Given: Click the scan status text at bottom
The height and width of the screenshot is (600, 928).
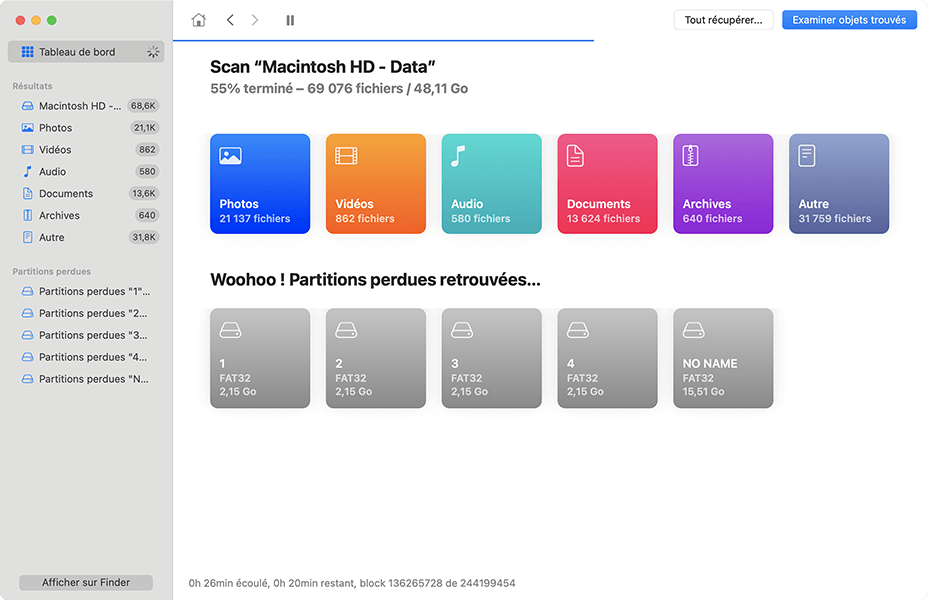Looking at the screenshot, I should point(352,583).
